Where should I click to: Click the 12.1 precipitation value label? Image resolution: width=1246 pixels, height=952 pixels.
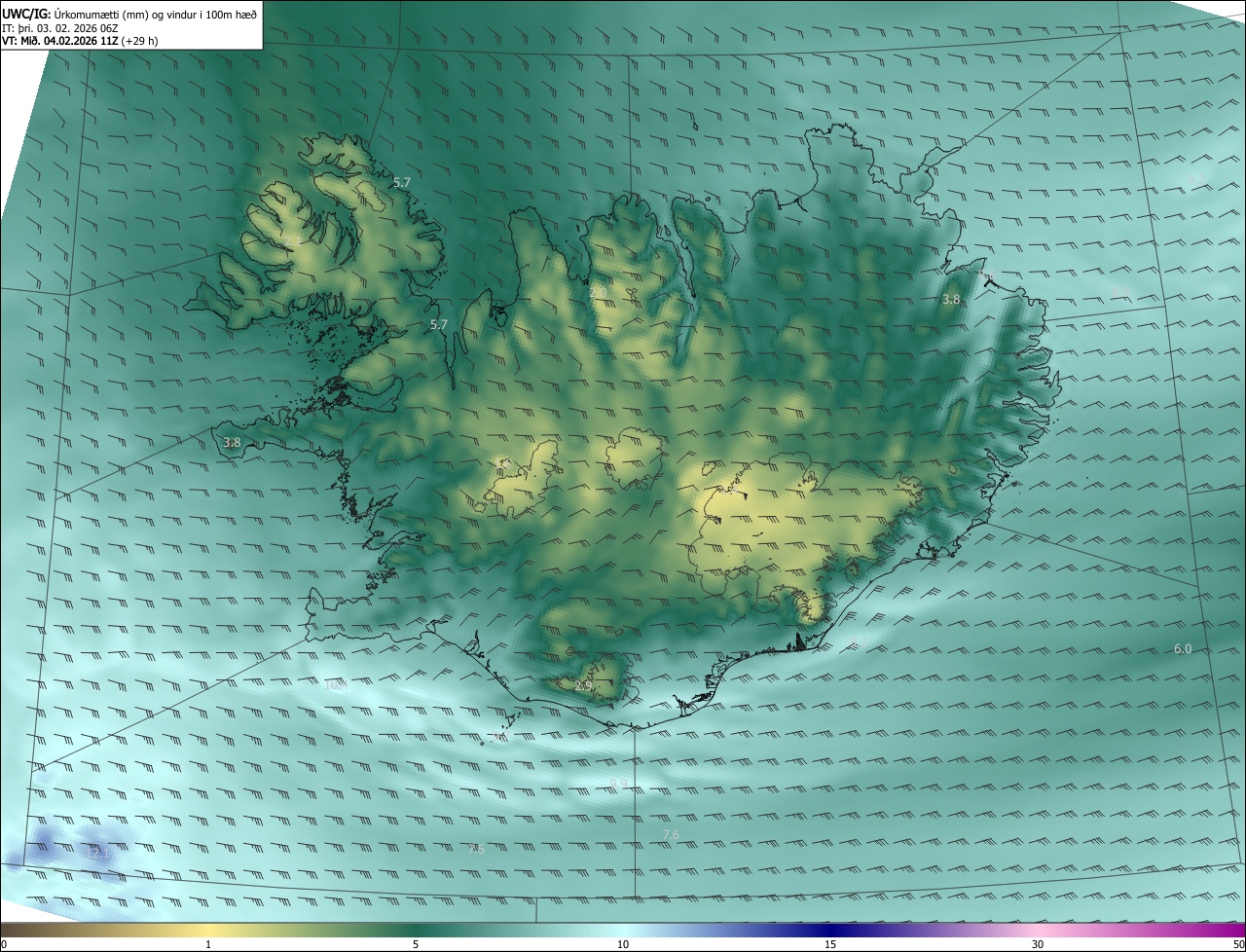(x=97, y=853)
